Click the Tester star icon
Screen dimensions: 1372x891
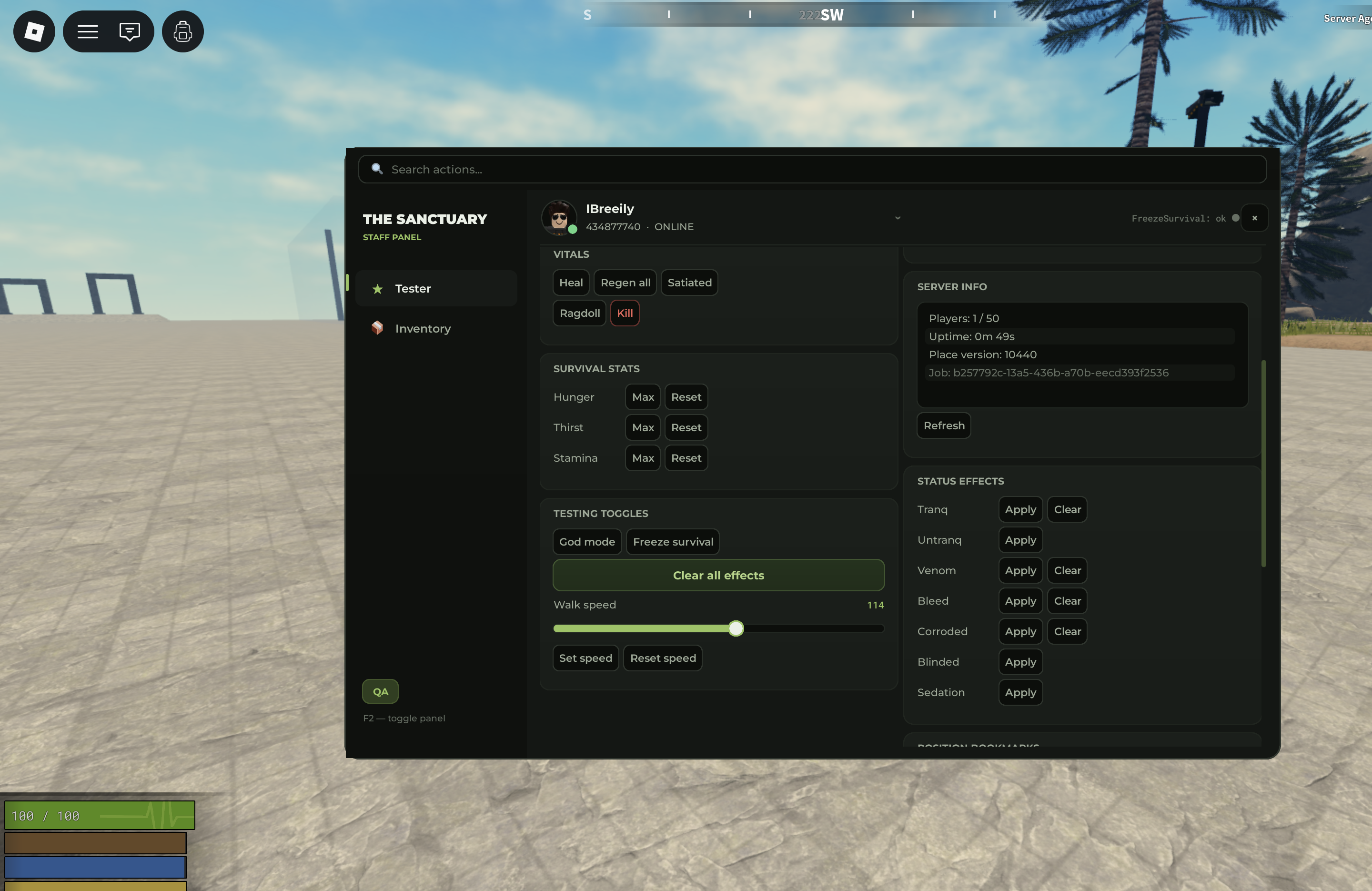coord(378,289)
